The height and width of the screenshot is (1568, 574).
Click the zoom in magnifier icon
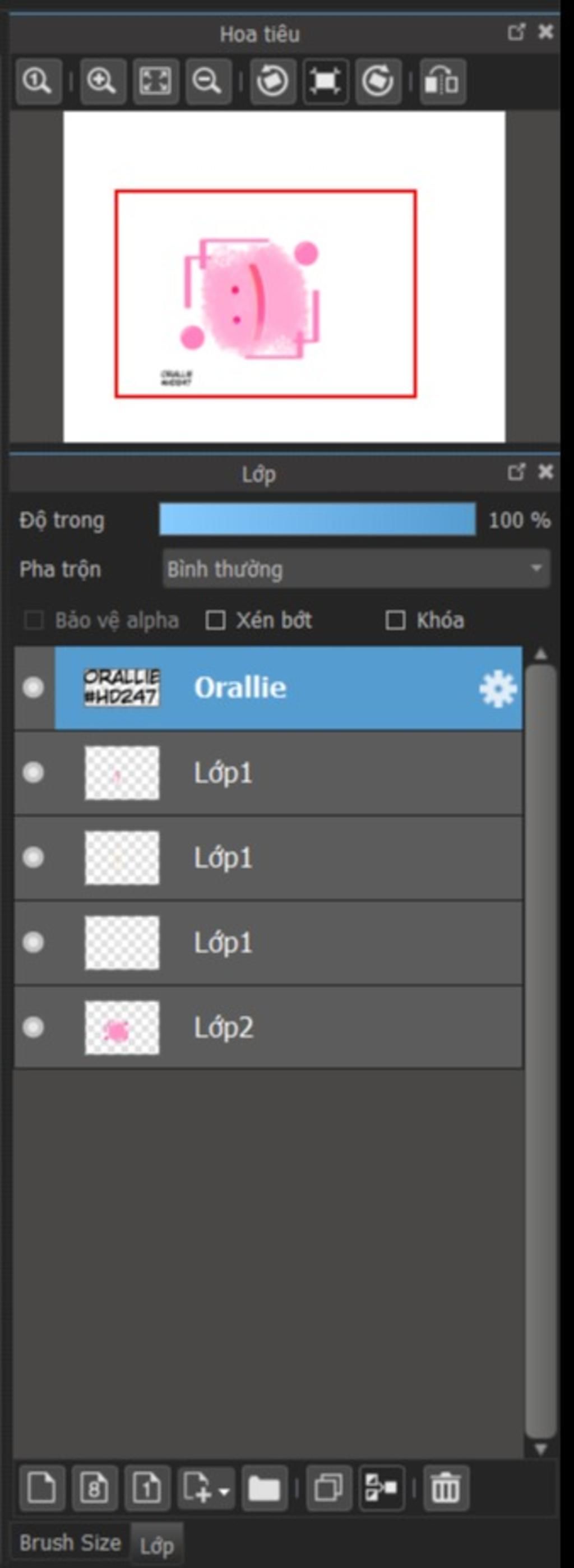[x=102, y=81]
